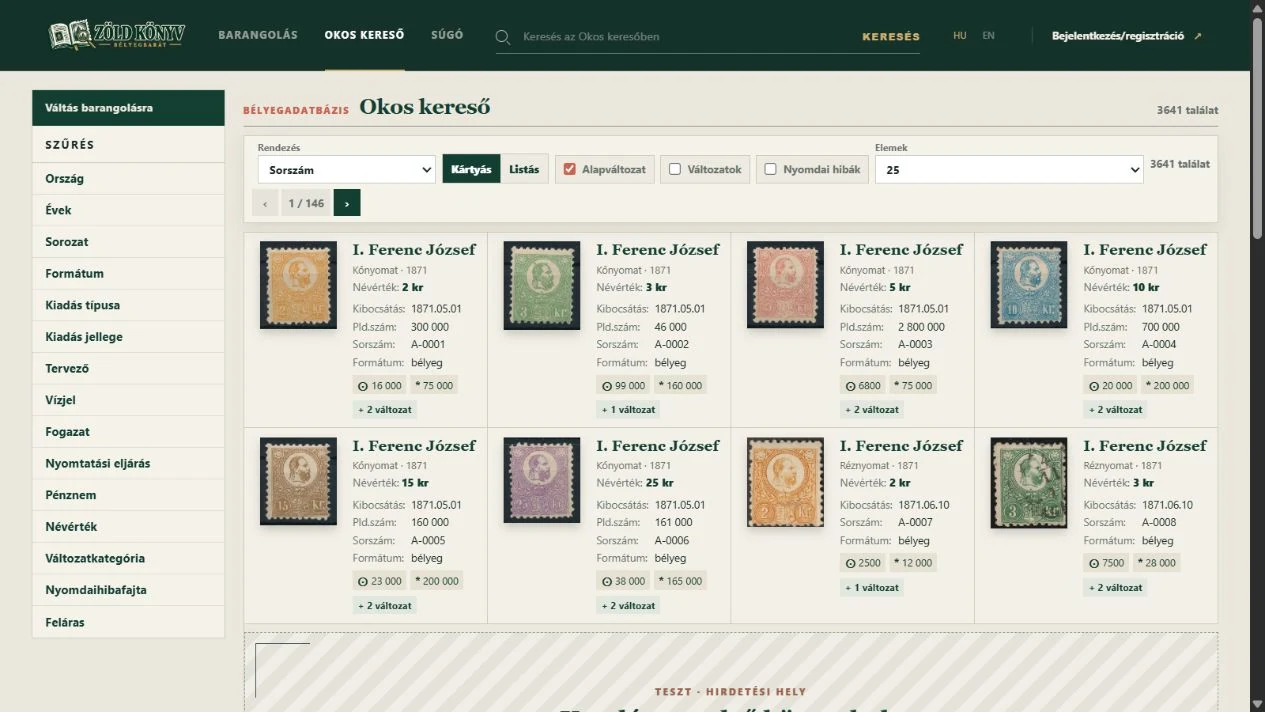Viewport: 1265px width, 712px height.
Task: Click Váltás barangolásra button
Action: [128, 108]
